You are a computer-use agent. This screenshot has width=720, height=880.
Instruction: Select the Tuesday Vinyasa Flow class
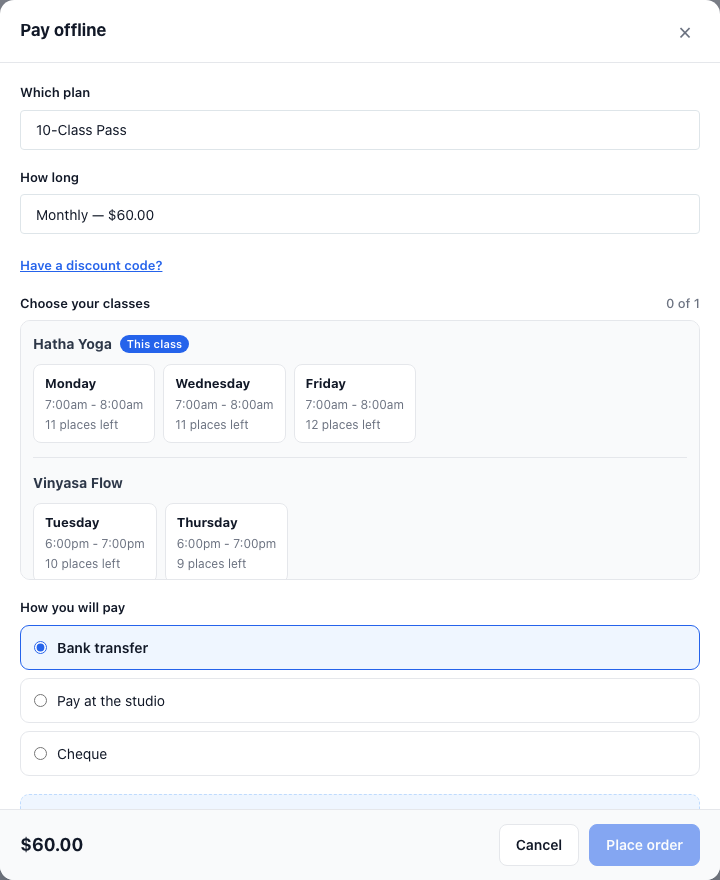[95, 542]
